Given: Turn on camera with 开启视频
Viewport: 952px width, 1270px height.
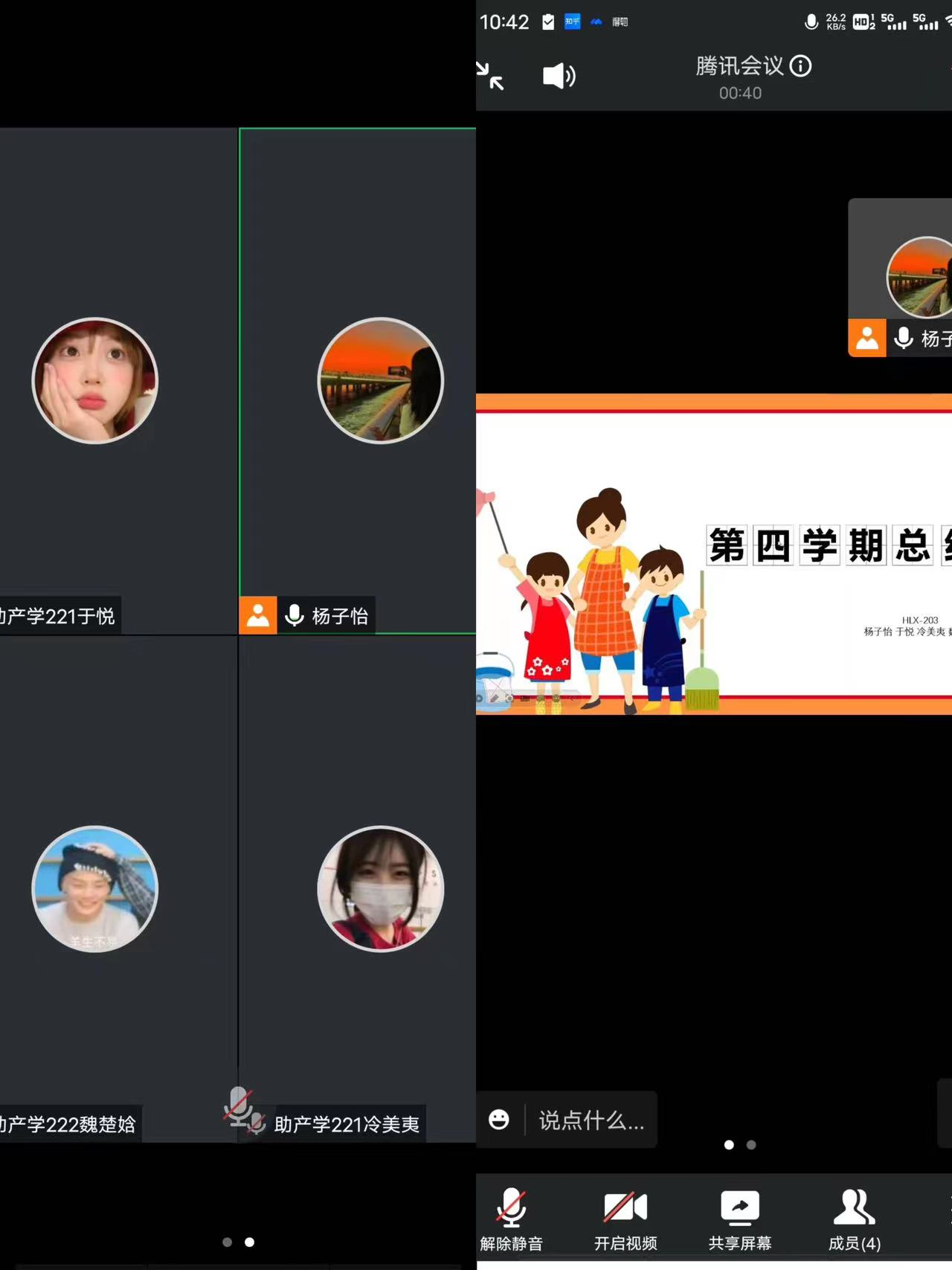Looking at the screenshot, I should [625, 1220].
